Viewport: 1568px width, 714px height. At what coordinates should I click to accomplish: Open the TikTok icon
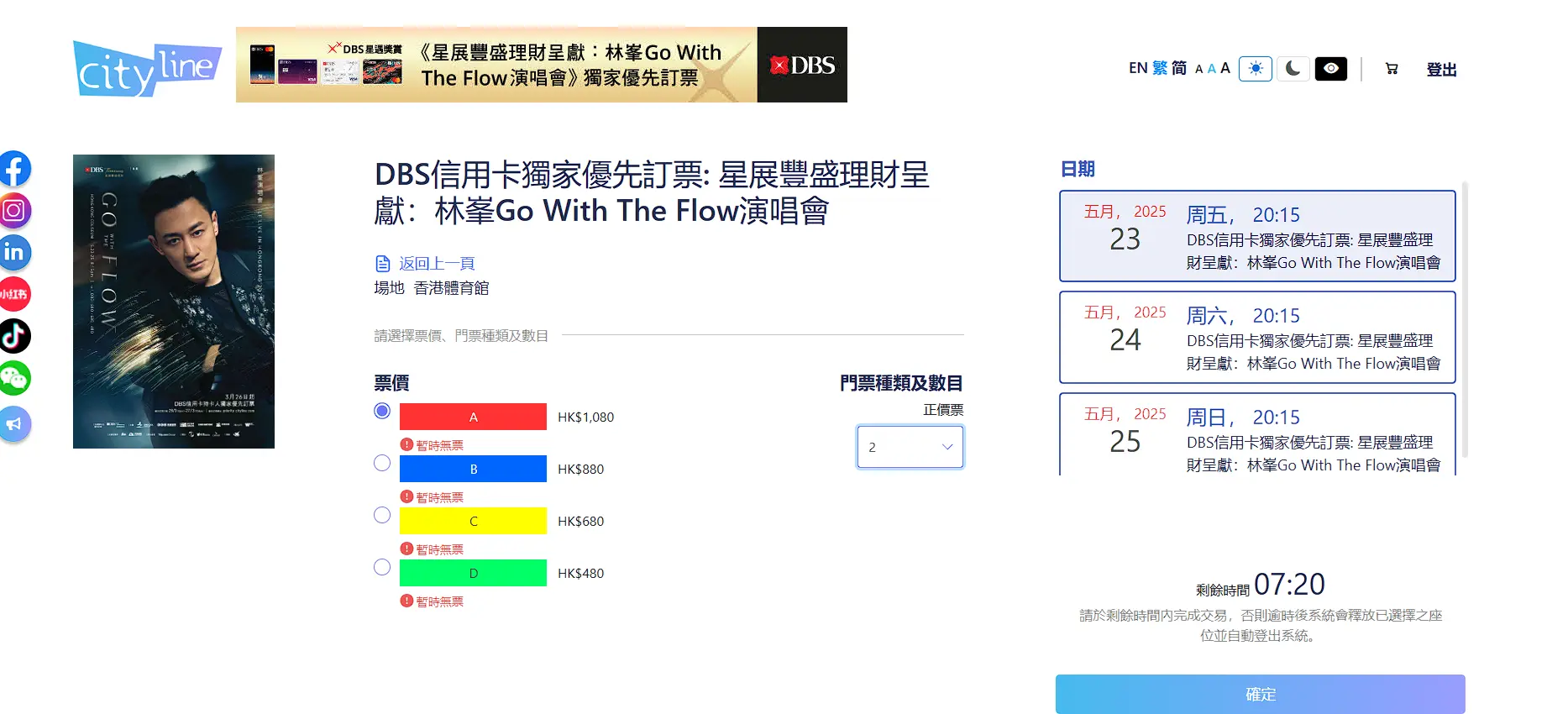(14, 337)
